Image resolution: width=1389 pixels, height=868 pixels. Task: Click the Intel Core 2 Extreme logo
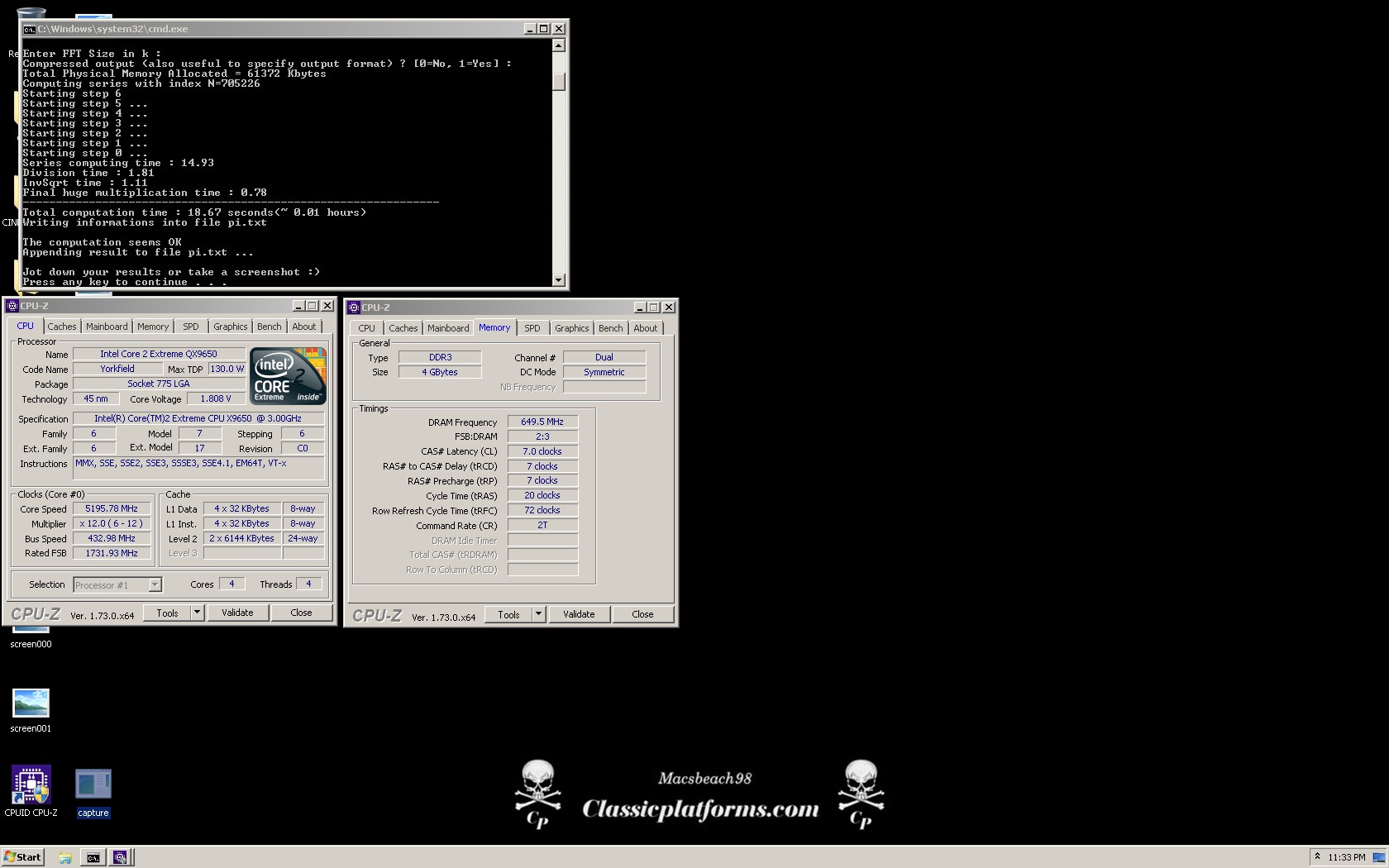[288, 376]
